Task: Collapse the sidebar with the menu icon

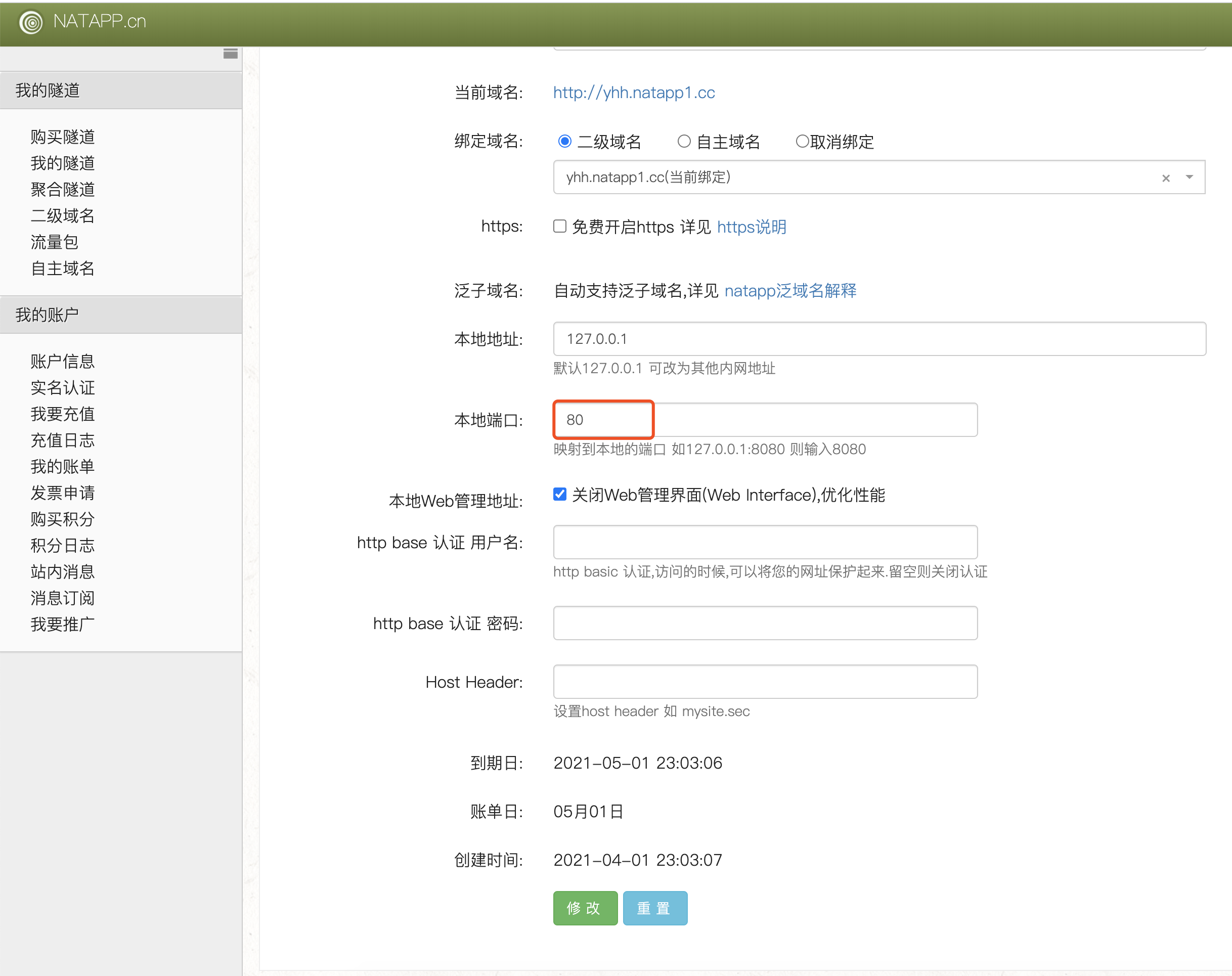Action: tap(230, 54)
